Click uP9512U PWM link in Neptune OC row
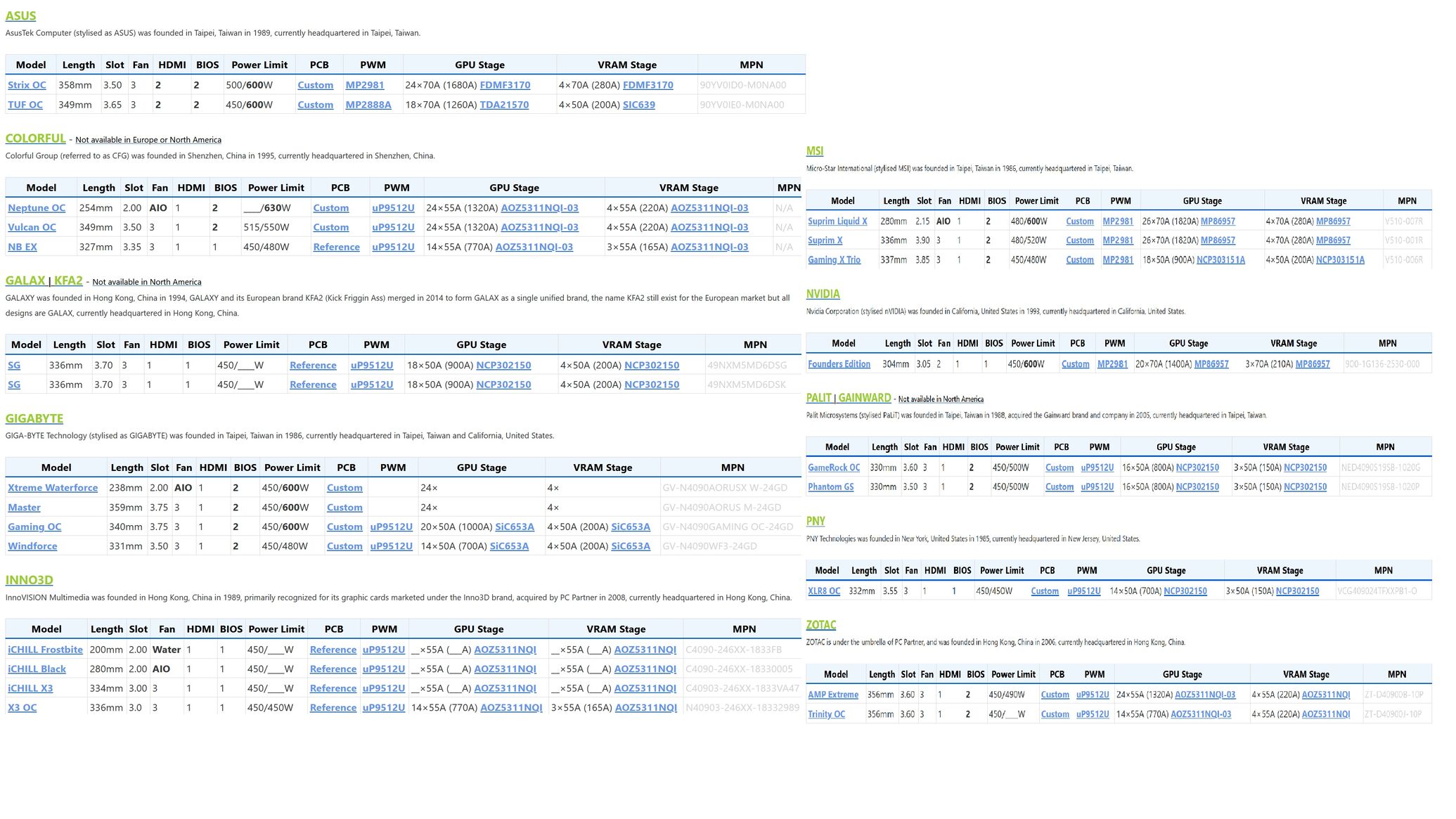Image resolution: width=1456 pixels, height=819 pixels. [x=393, y=208]
